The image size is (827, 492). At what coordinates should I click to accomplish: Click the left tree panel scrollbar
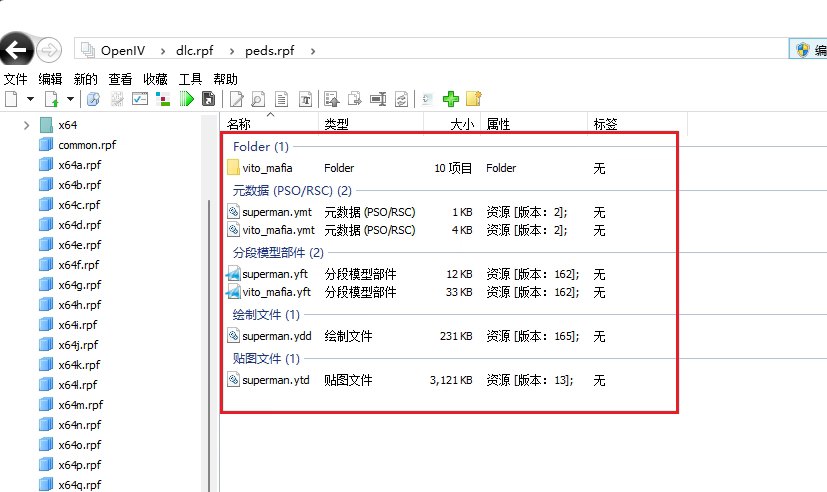point(211,300)
